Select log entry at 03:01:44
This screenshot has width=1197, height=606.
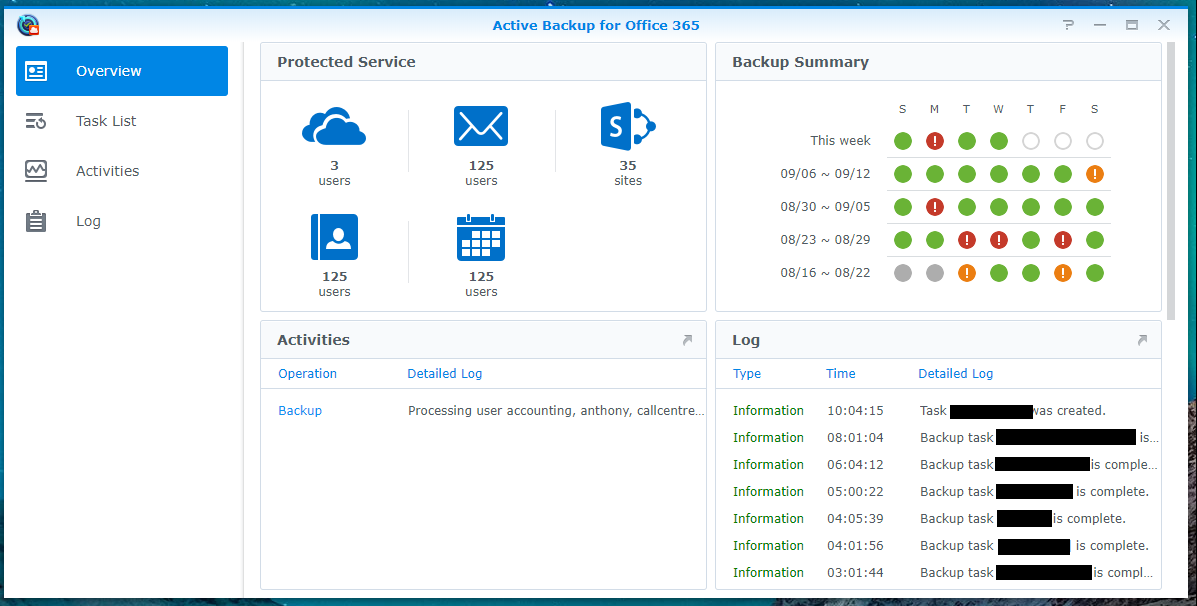[x=938, y=572]
